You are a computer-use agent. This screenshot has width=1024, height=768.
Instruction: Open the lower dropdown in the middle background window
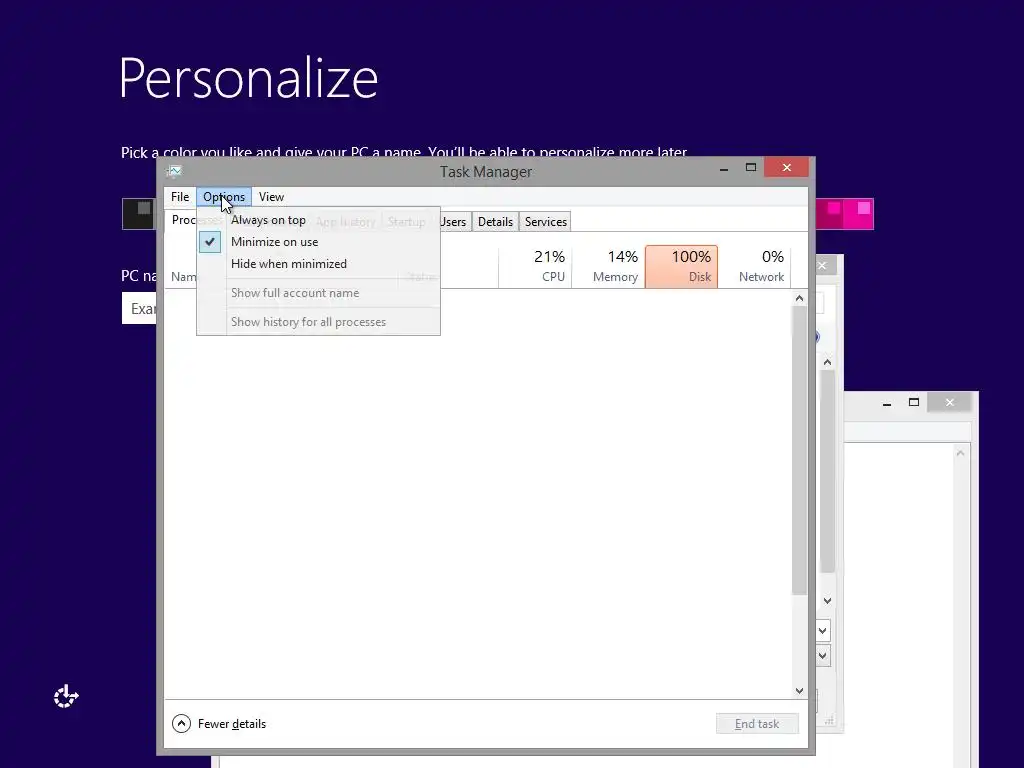click(x=823, y=655)
